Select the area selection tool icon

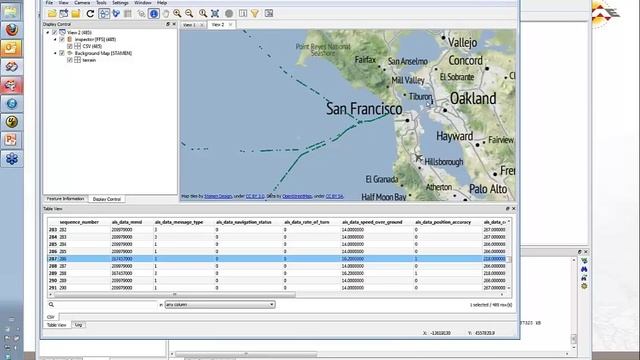(104, 13)
